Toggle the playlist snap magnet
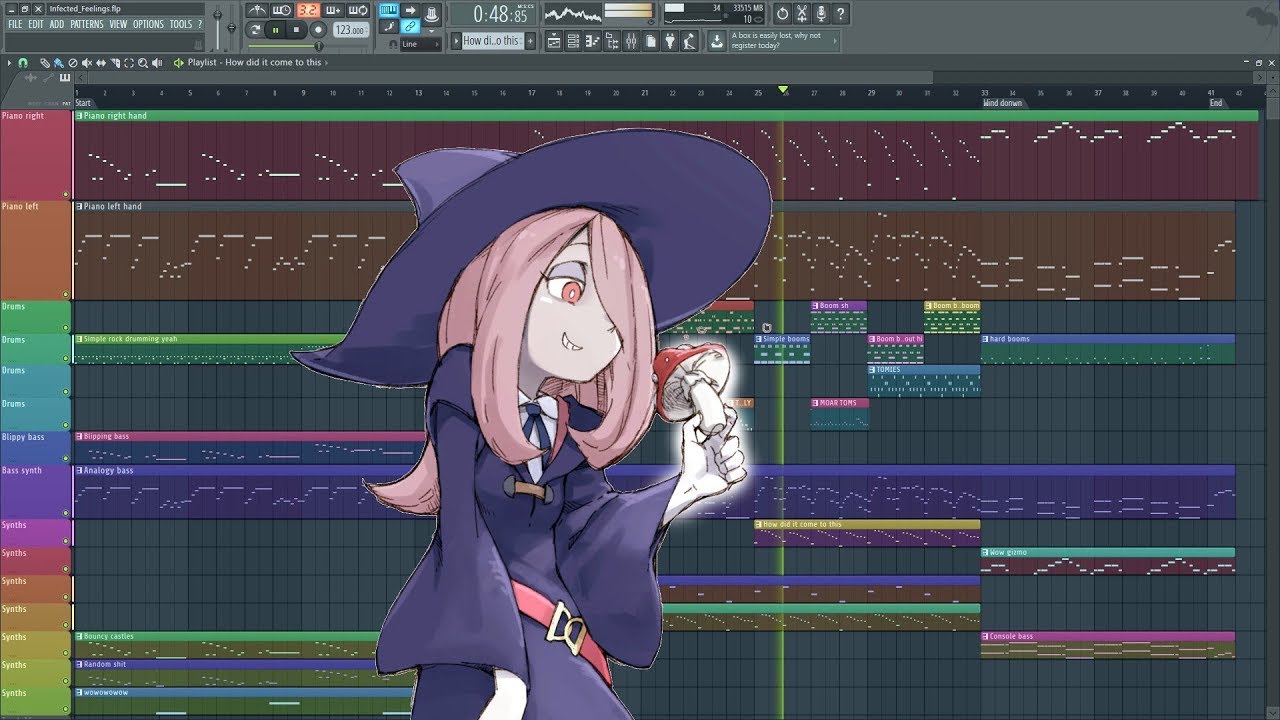The height and width of the screenshot is (720, 1280). [x=23, y=62]
